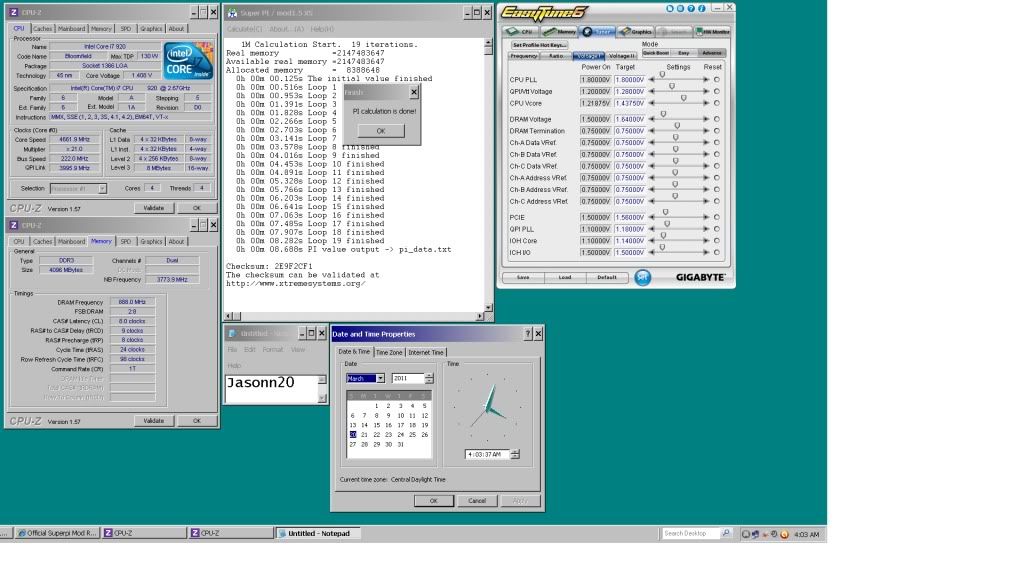Screen dimensions: 1024x576
Task: Click Super PI vertical scrollbar down arrow
Action: pyautogui.click(x=488, y=308)
